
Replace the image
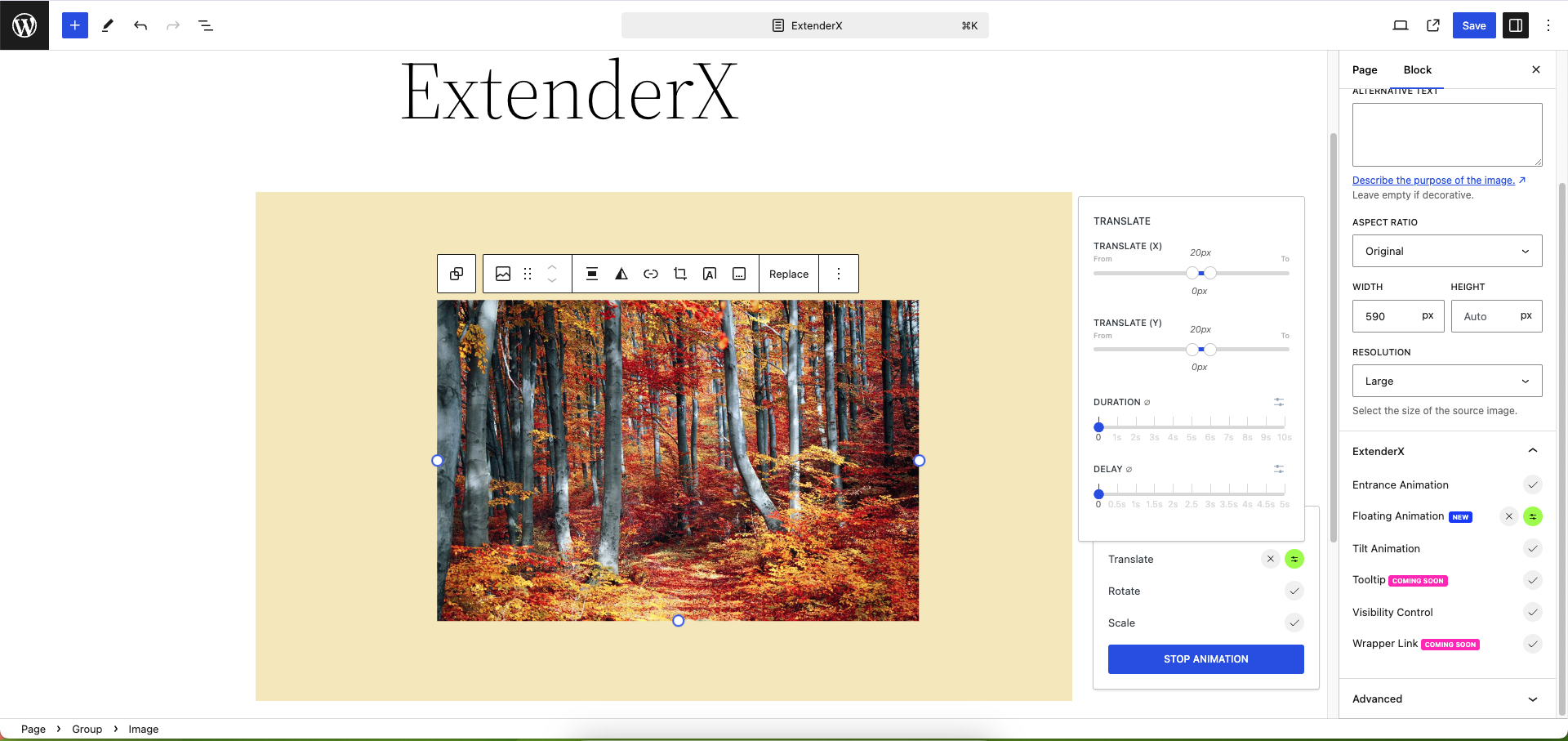tap(789, 274)
